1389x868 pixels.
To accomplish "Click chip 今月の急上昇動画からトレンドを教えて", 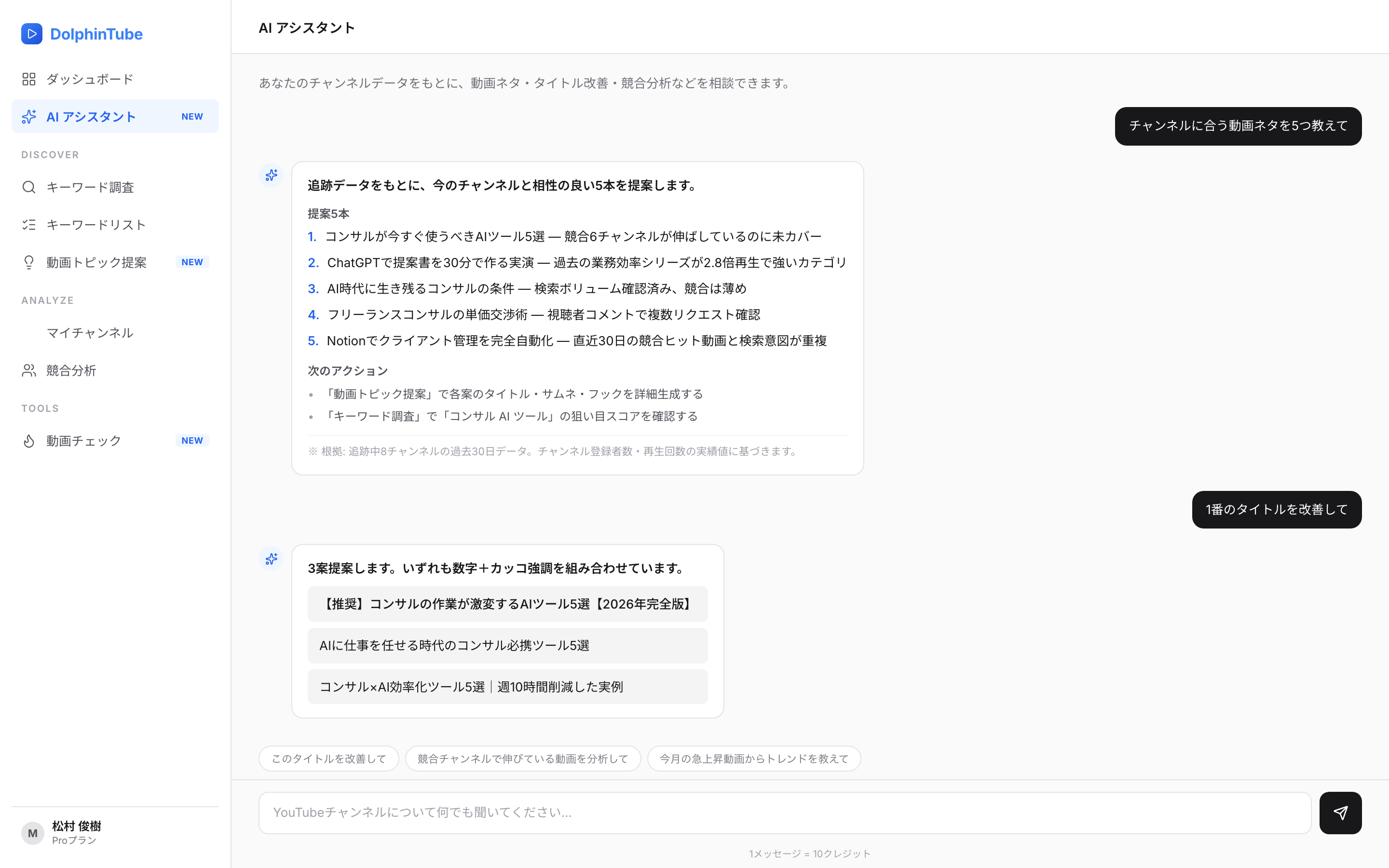I will click(754, 759).
